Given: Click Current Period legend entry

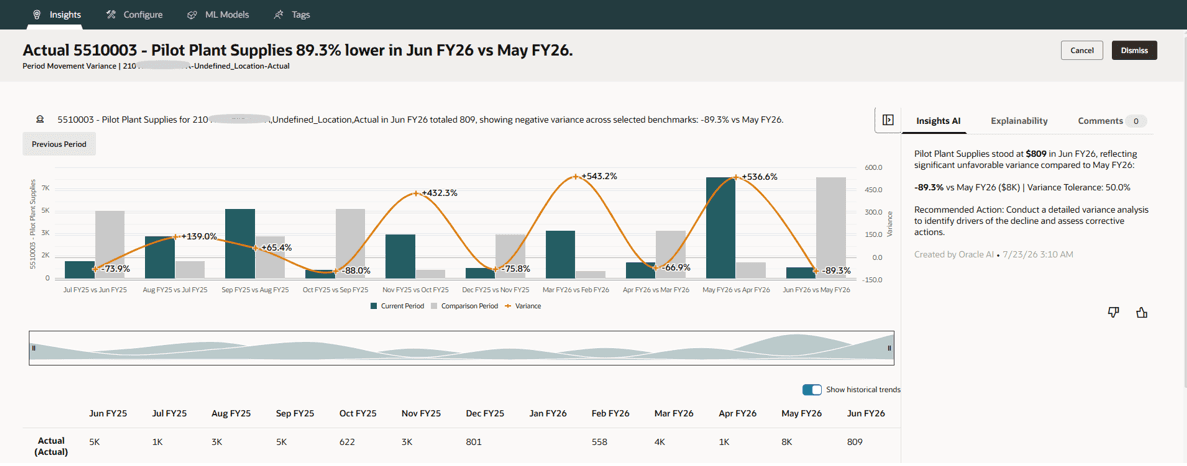Looking at the screenshot, I should pyautogui.click(x=398, y=306).
